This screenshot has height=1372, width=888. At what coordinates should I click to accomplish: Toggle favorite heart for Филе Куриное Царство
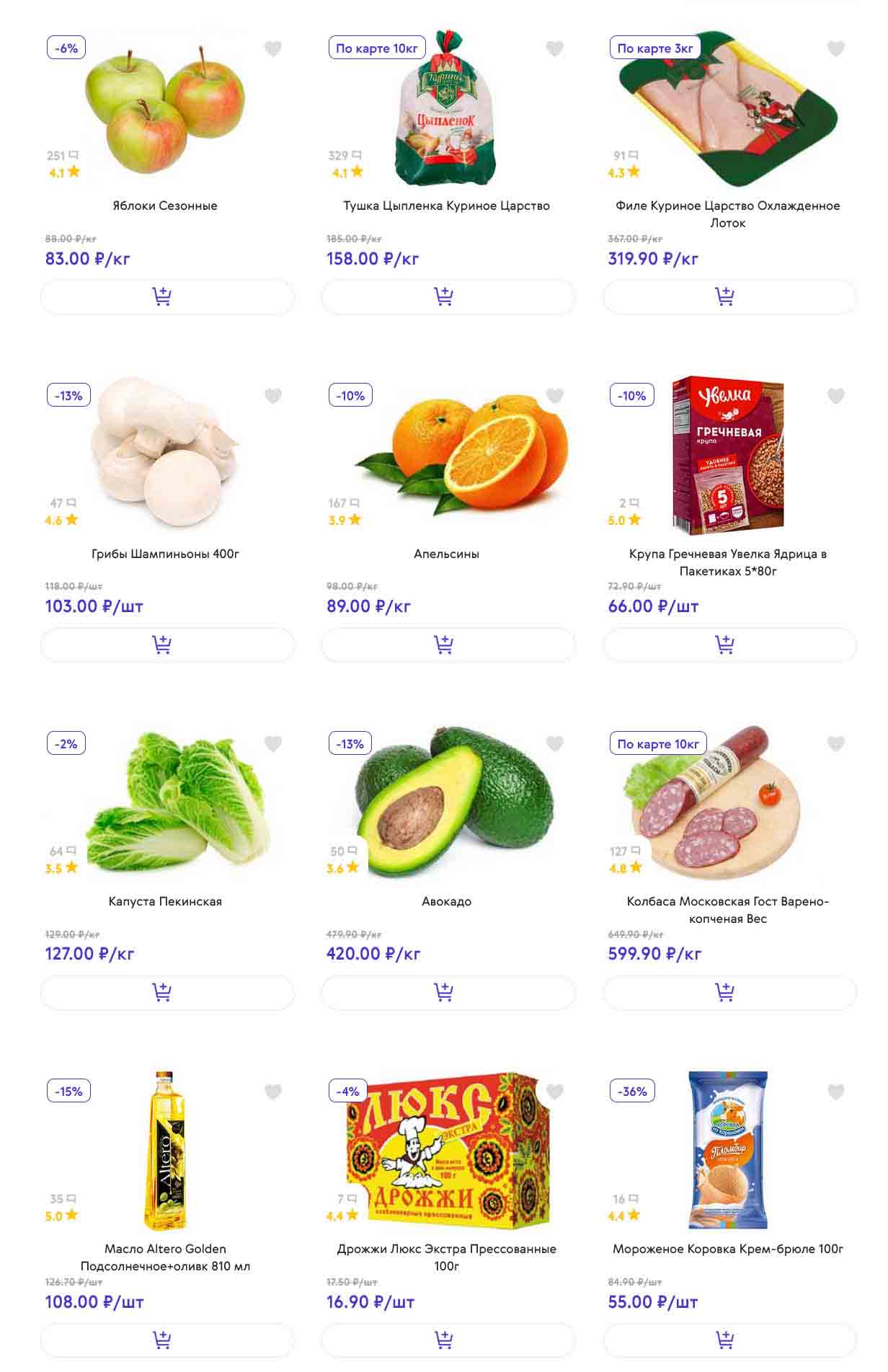[x=835, y=49]
